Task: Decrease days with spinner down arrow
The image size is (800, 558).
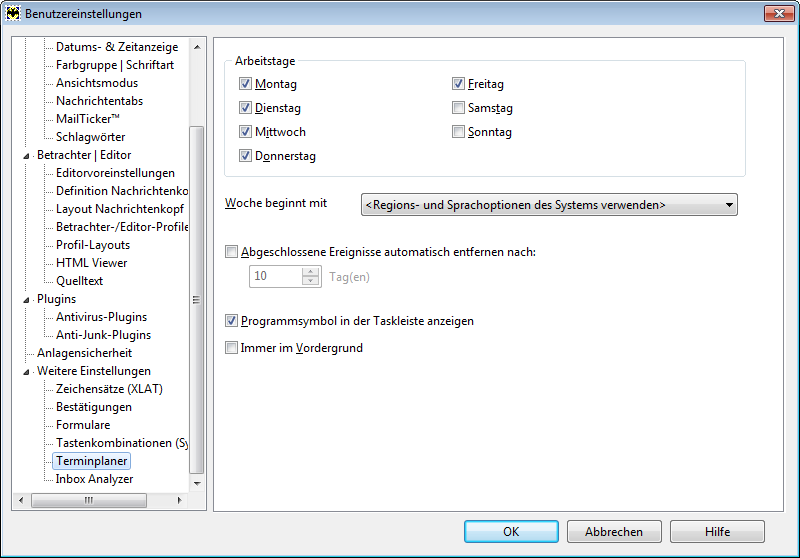Action: point(310,281)
